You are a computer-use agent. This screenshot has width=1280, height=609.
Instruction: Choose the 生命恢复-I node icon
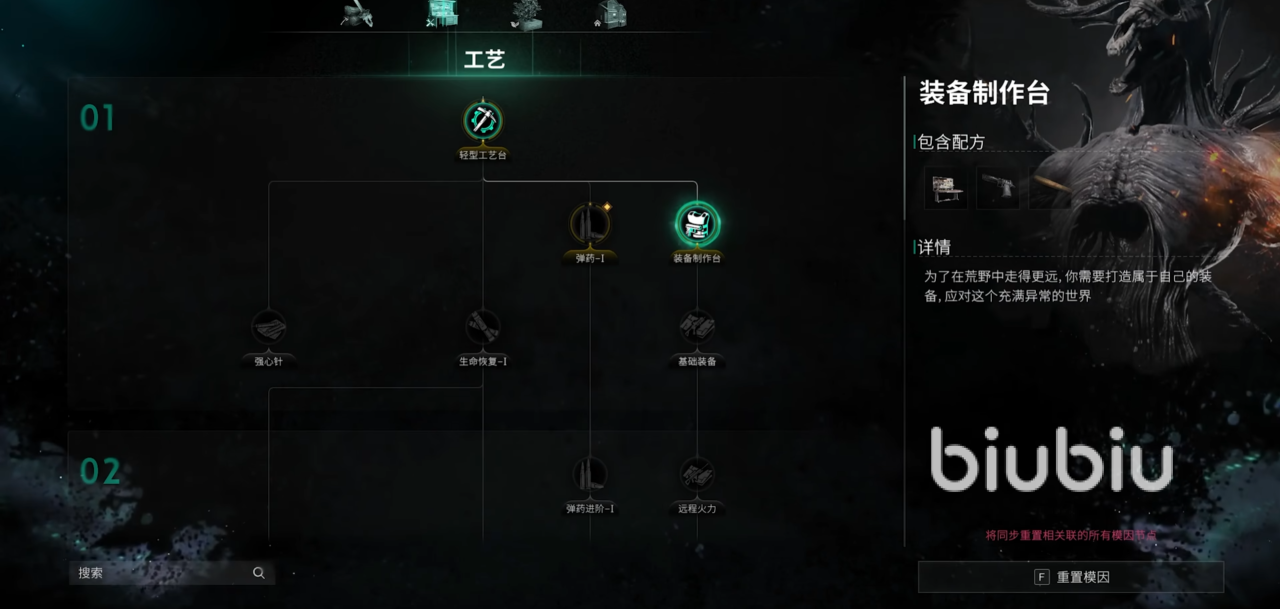tap(483, 327)
